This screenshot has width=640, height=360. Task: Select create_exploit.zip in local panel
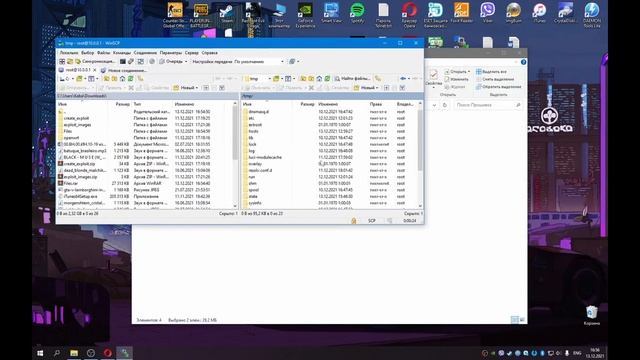coord(79,164)
